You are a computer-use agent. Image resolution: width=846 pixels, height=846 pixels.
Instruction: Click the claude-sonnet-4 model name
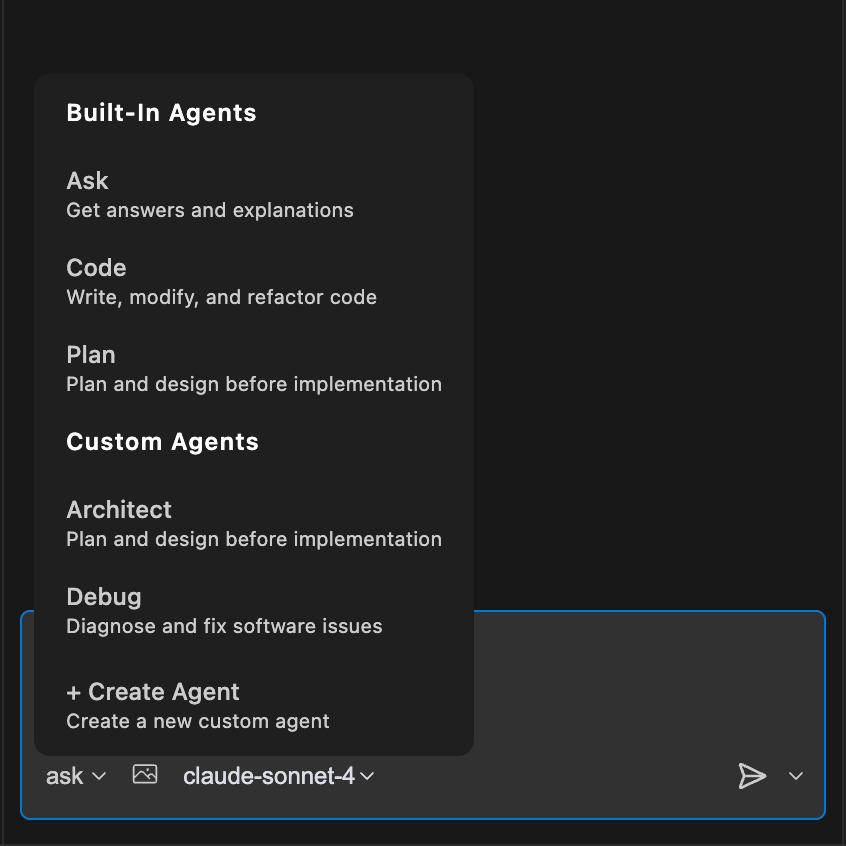[x=268, y=776]
